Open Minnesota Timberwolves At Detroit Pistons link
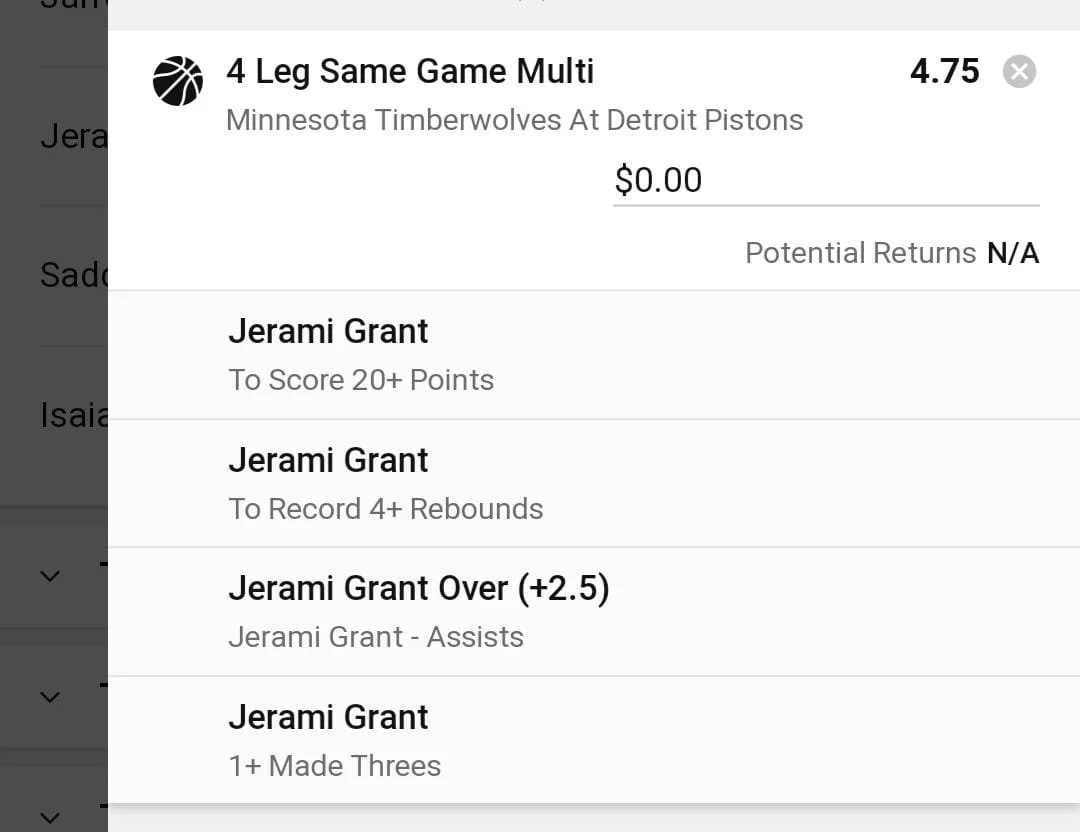The height and width of the screenshot is (832, 1080). point(514,120)
